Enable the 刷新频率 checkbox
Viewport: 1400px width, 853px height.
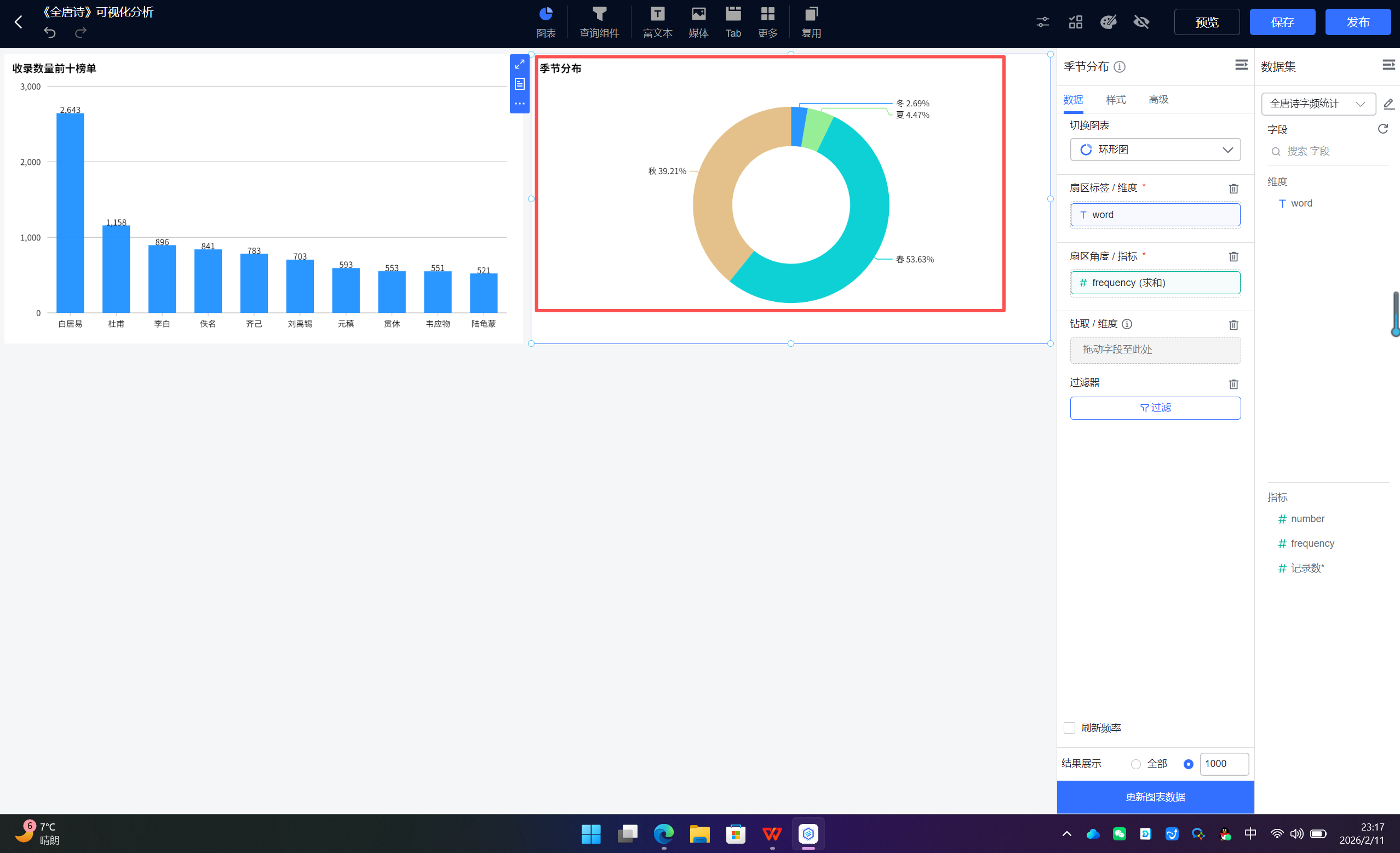(1069, 728)
